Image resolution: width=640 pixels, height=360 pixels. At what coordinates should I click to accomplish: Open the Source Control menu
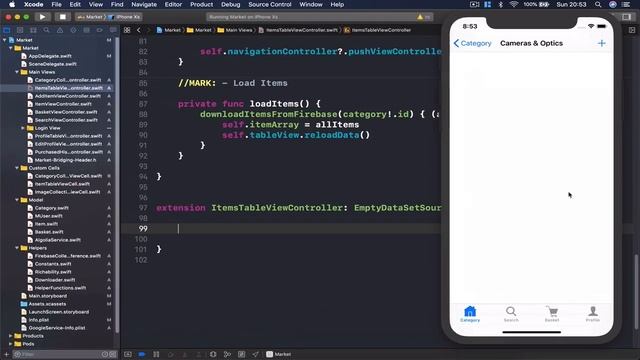point(270,4)
